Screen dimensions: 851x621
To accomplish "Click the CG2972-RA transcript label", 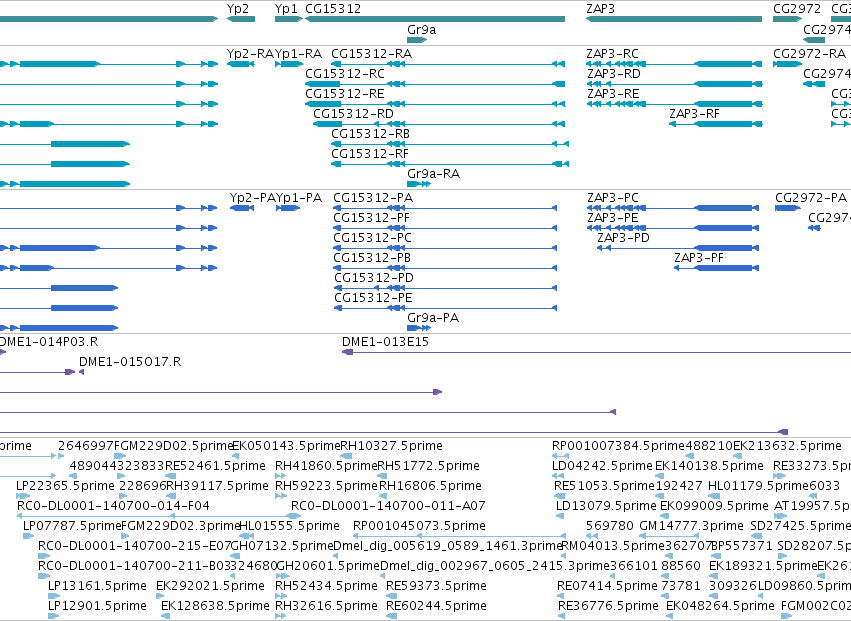I will tap(810, 54).
